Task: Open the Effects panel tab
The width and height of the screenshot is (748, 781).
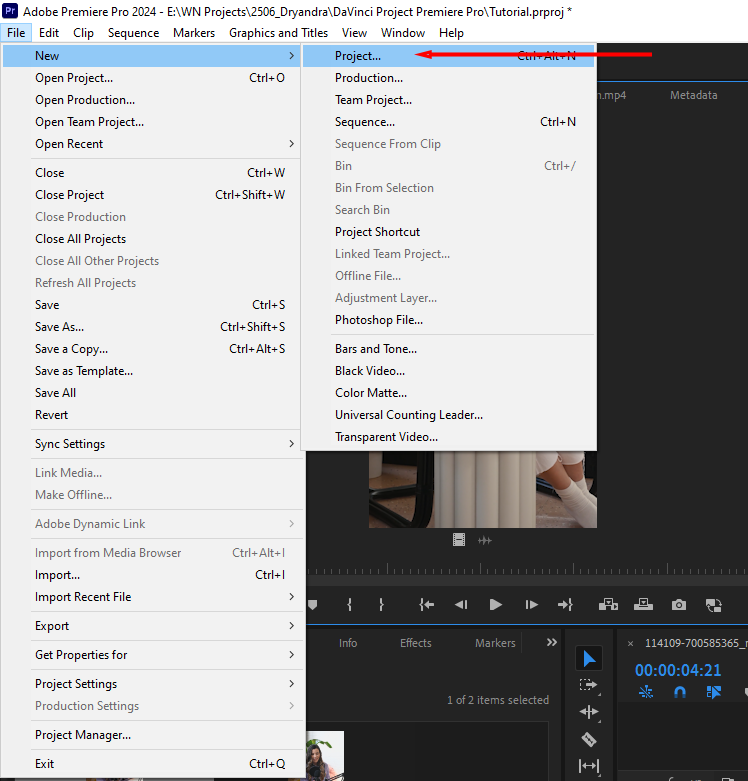Action: click(x=416, y=643)
